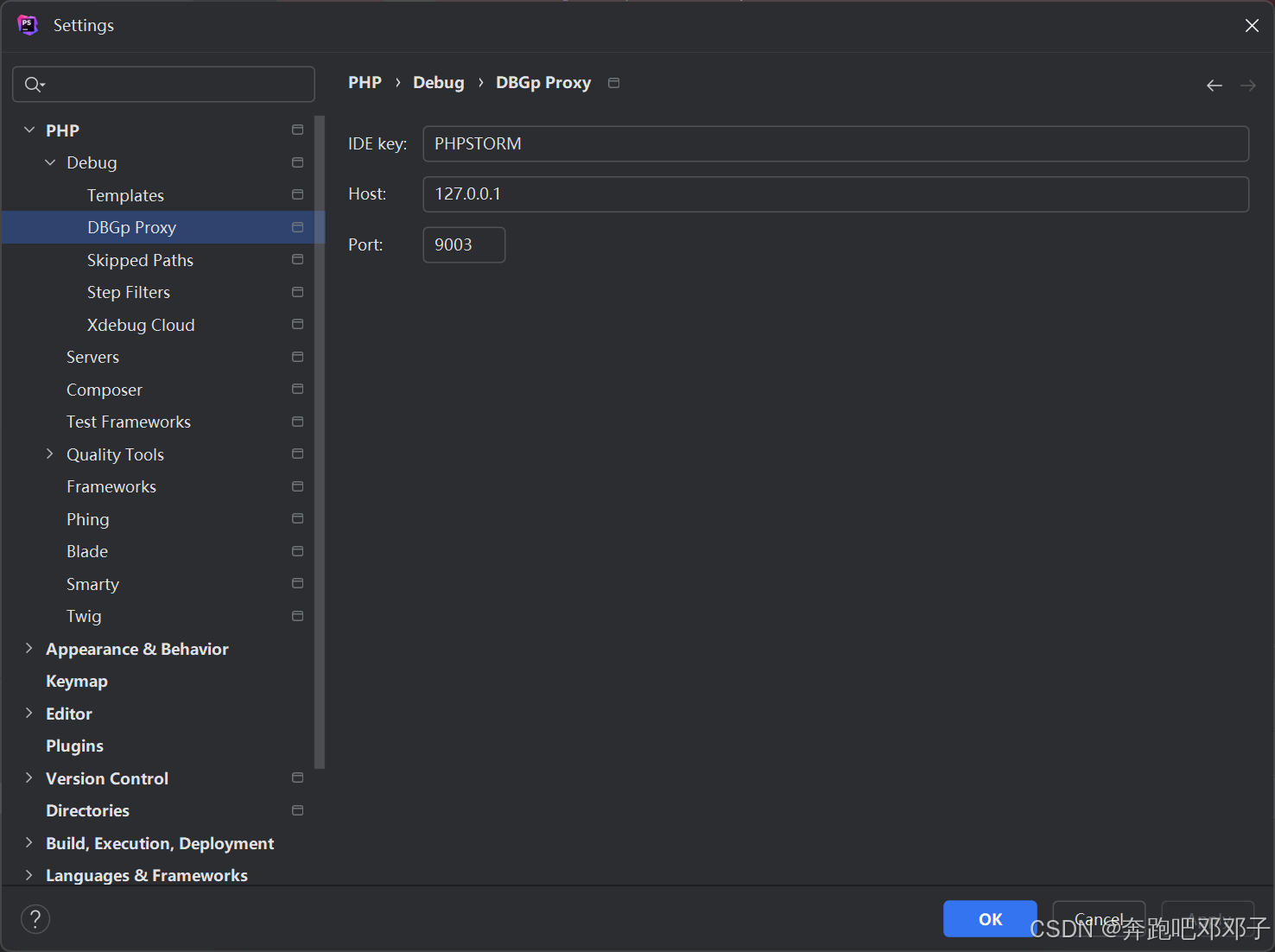Expand the Editor section
The height and width of the screenshot is (952, 1275).
pos(29,713)
